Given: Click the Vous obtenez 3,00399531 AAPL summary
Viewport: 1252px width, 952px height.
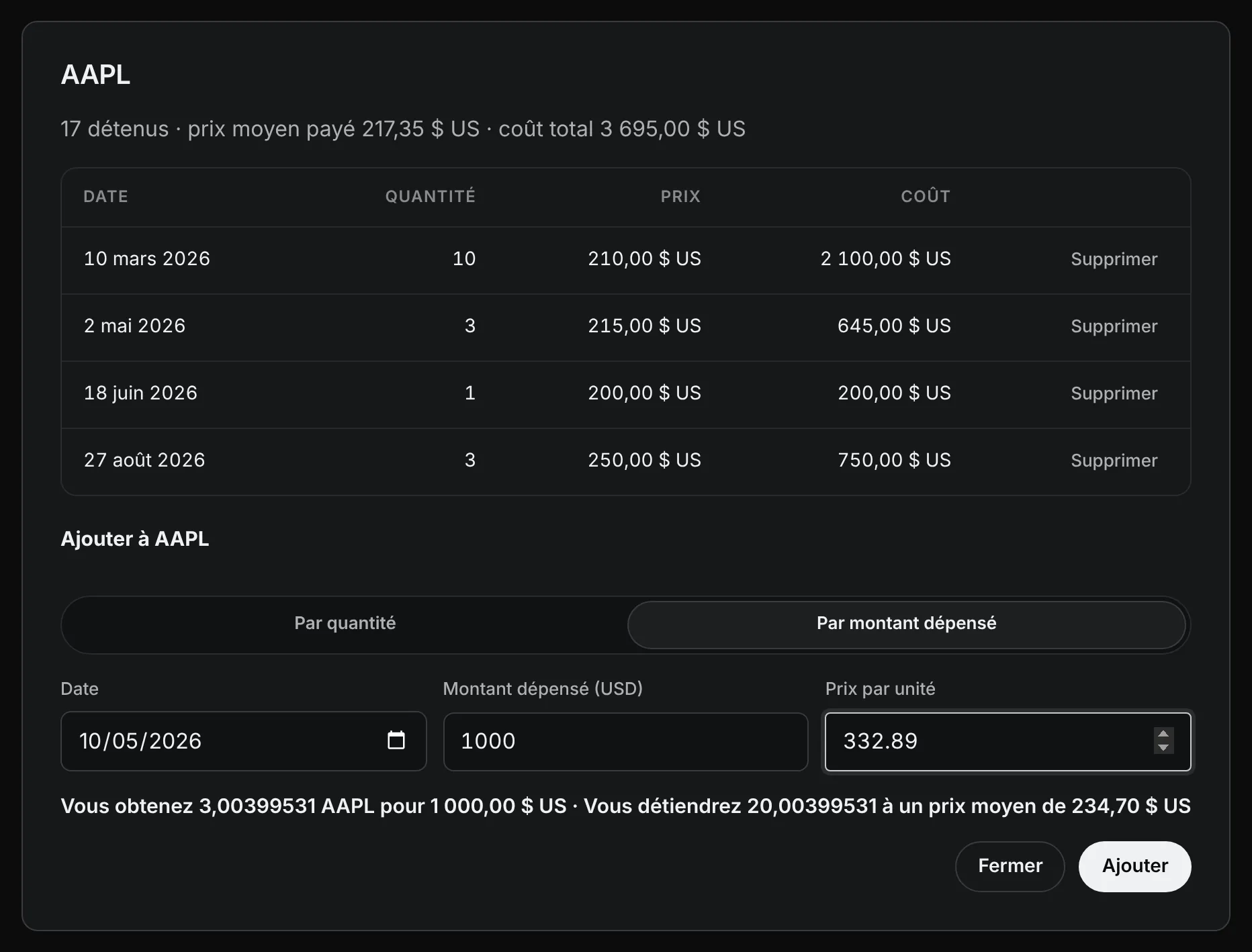Looking at the screenshot, I should (625, 806).
